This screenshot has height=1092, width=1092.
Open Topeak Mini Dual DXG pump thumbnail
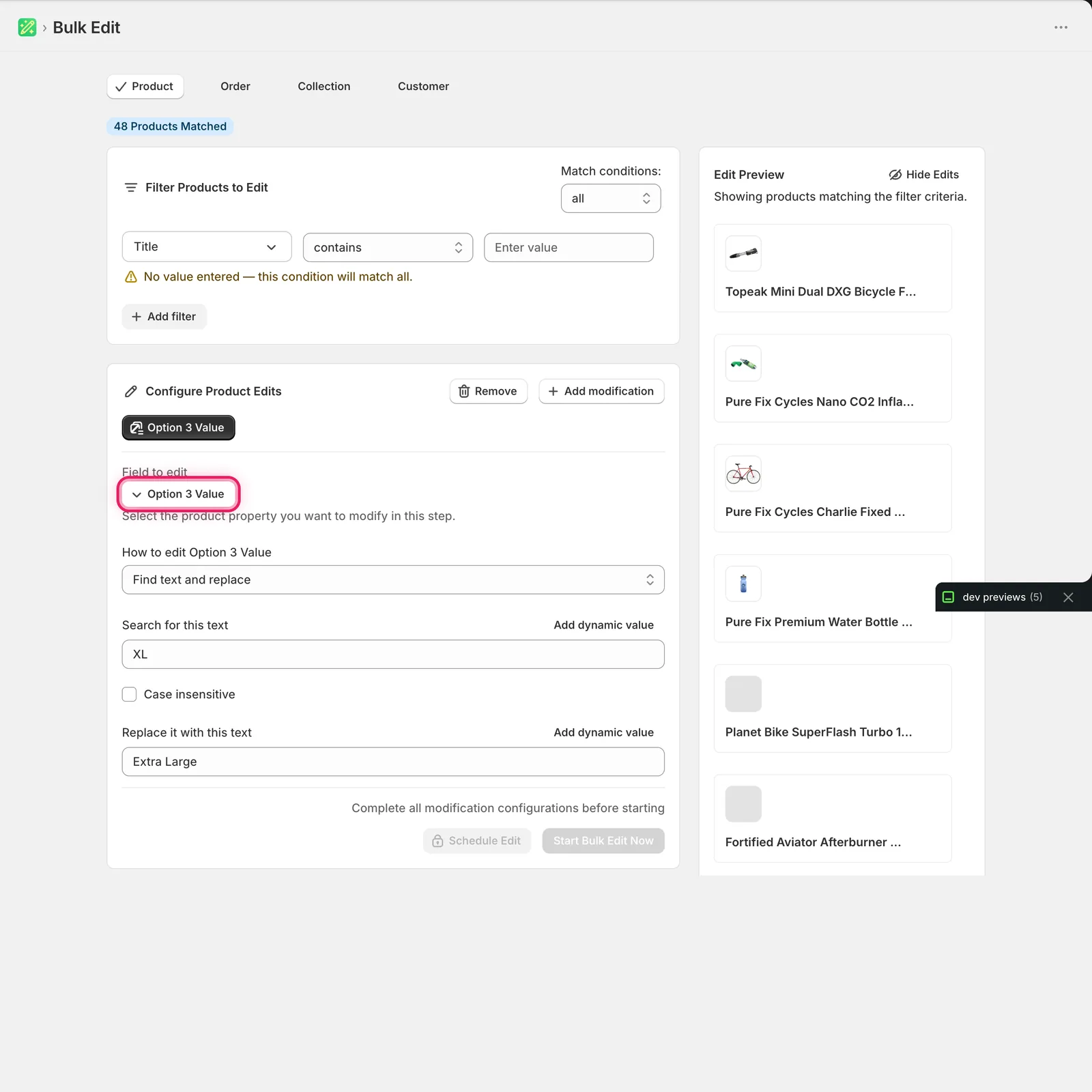(743, 253)
